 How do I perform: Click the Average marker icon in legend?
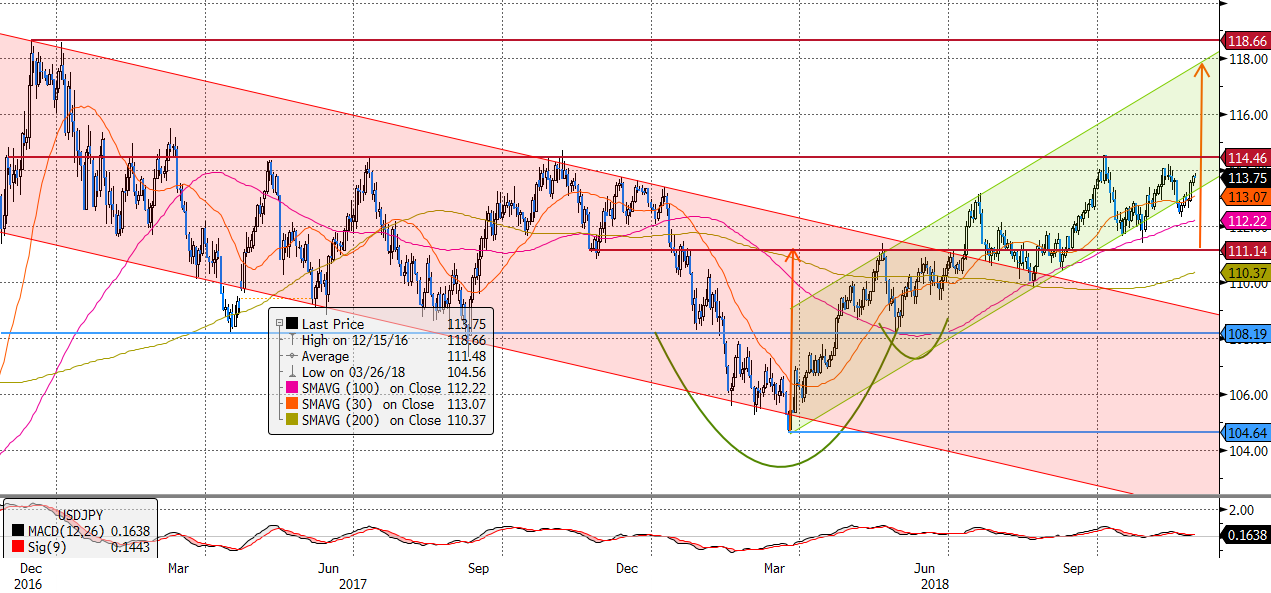pyautogui.click(x=291, y=356)
